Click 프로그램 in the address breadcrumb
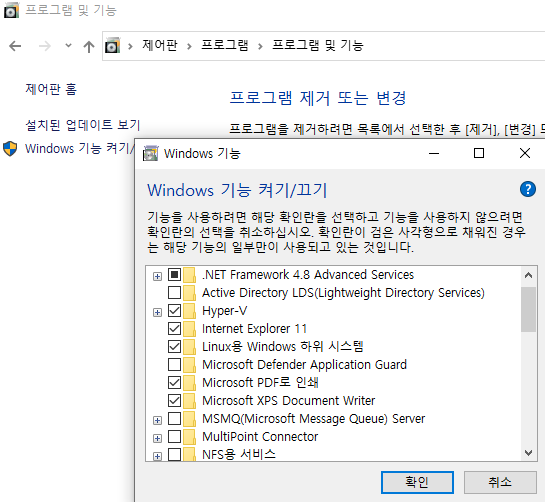The height and width of the screenshot is (502, 545). pyautogui.click(x=225, y=46)
